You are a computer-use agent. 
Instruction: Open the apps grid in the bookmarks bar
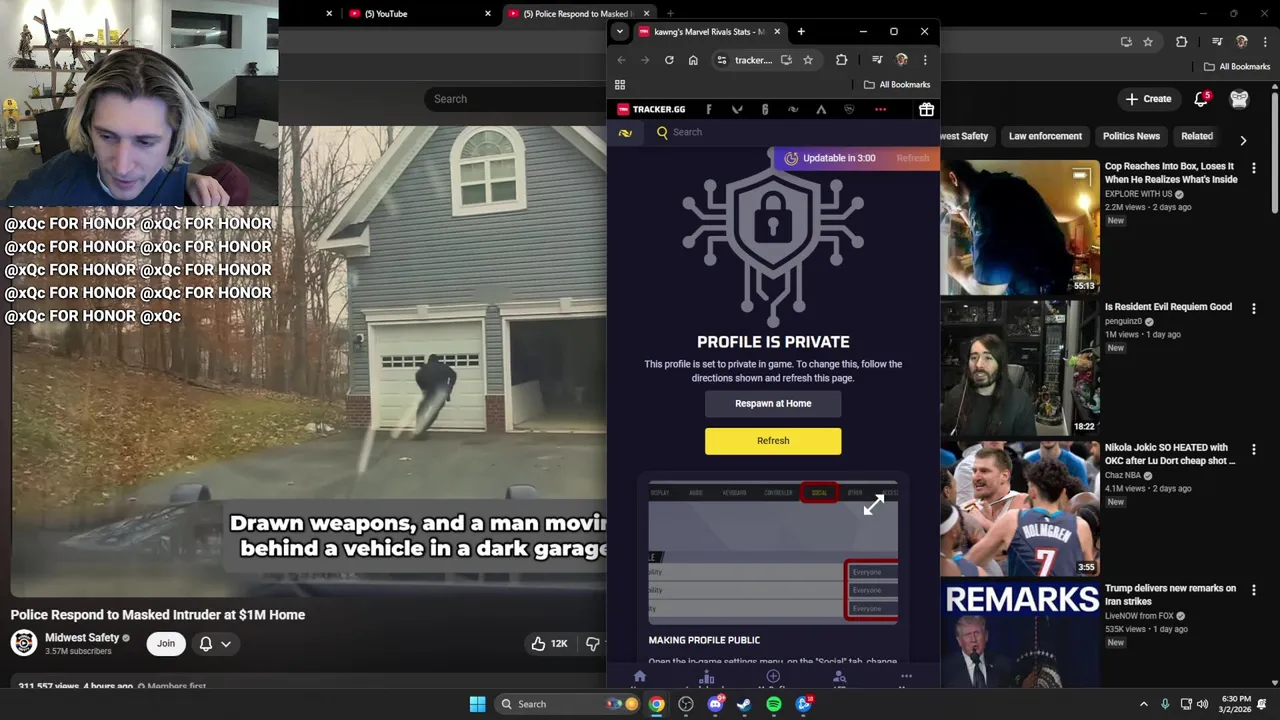click(x=620, y=85)
